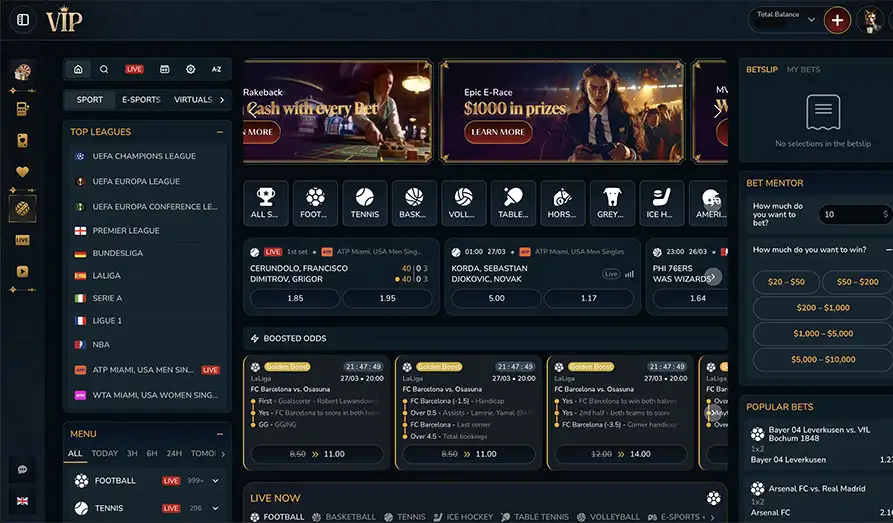Toggle the sidebar panel icon next to VIP logo
The image size is (893, 523).
pos(23,20)
